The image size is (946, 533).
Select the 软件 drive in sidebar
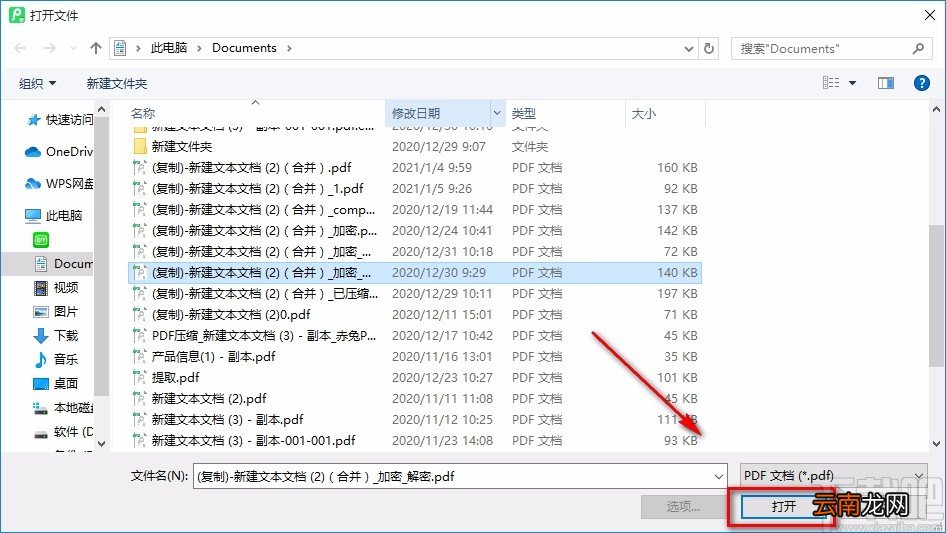63,432
